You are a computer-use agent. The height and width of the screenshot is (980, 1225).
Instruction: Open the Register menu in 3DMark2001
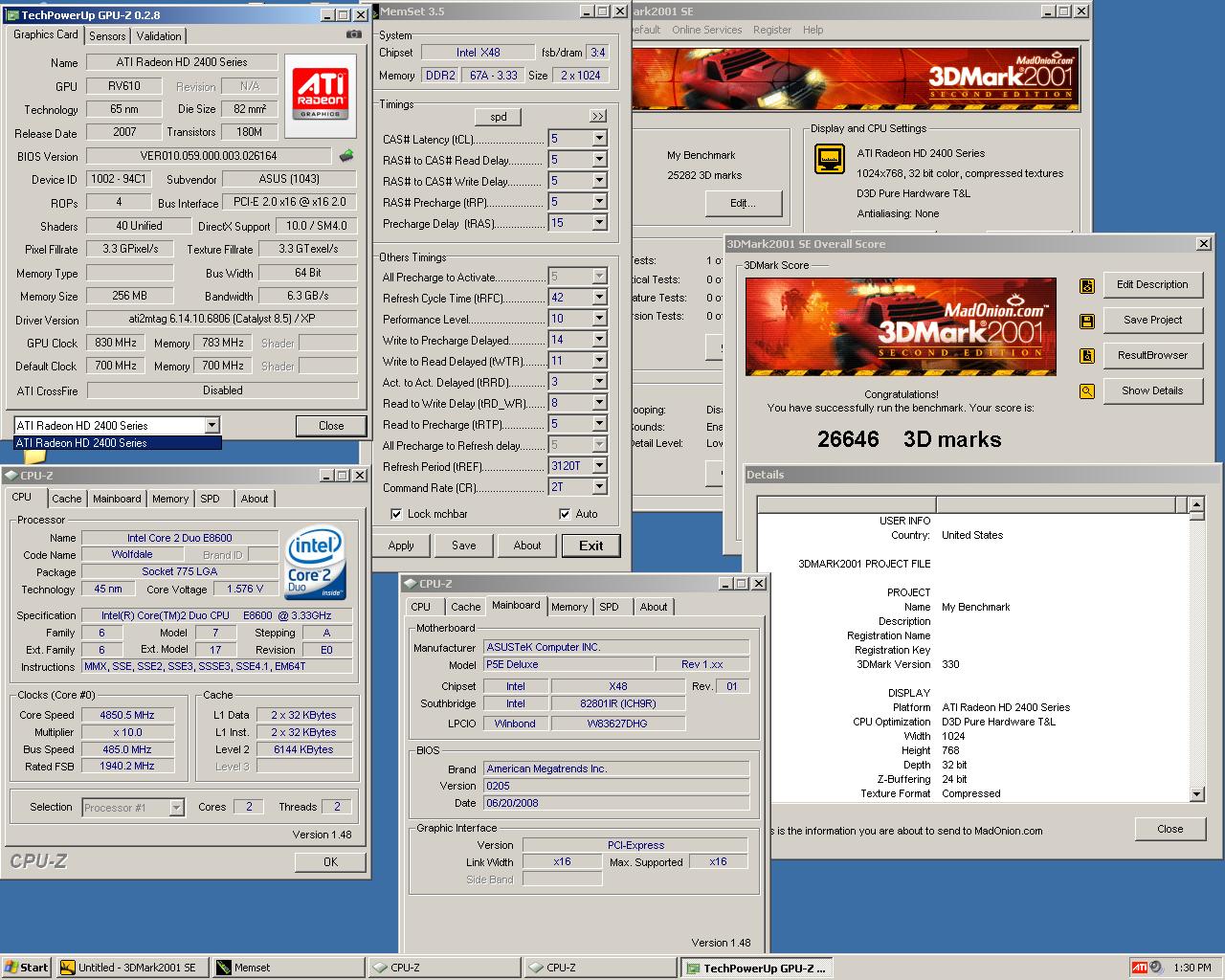pyautogui.click(x=771, y=30)
